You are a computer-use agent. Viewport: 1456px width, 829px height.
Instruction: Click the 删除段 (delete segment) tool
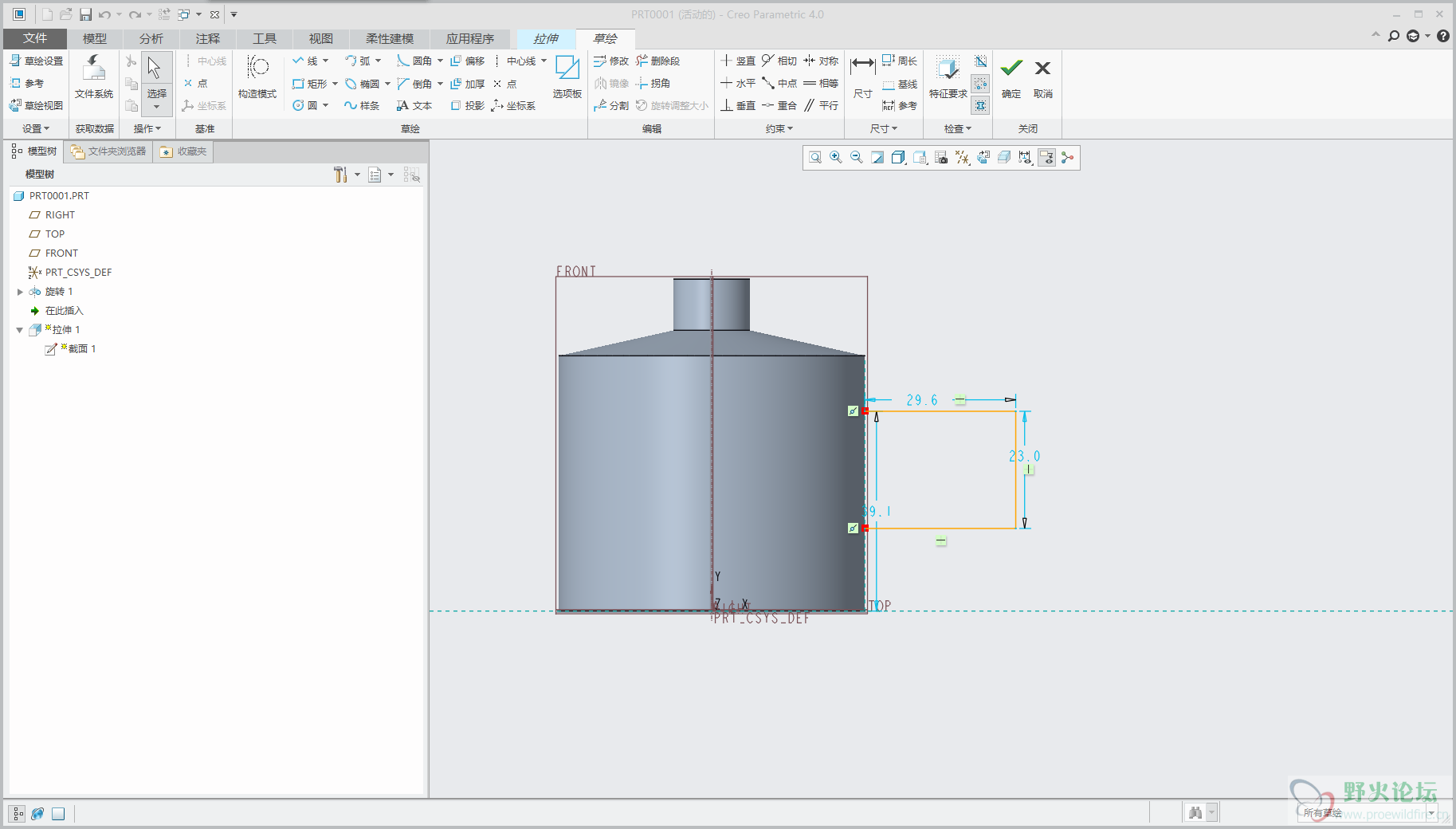(x=657, y=61)
